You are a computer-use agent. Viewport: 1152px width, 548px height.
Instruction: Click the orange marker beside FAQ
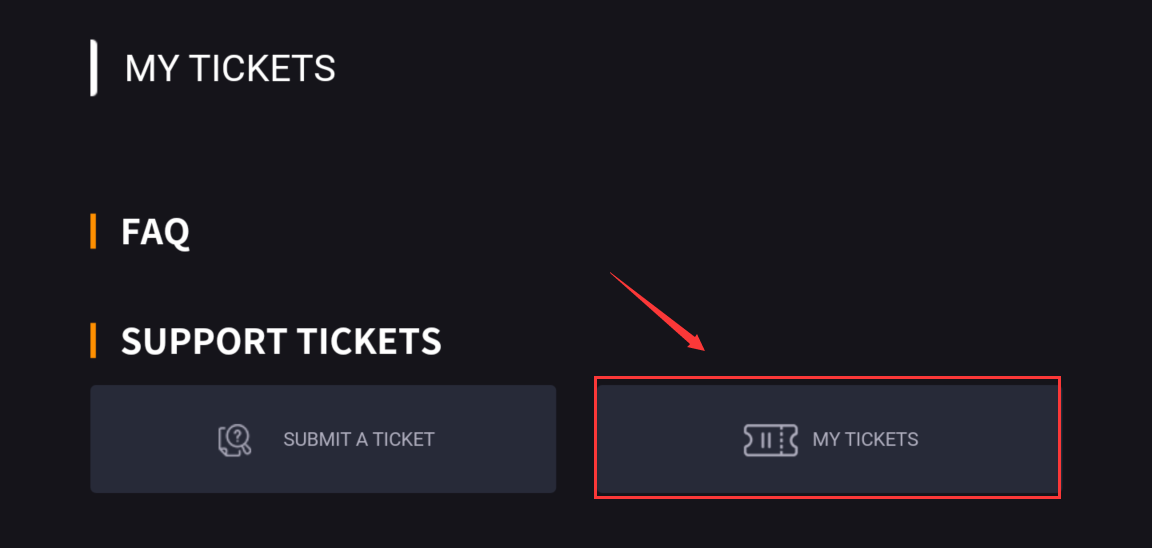93,231
